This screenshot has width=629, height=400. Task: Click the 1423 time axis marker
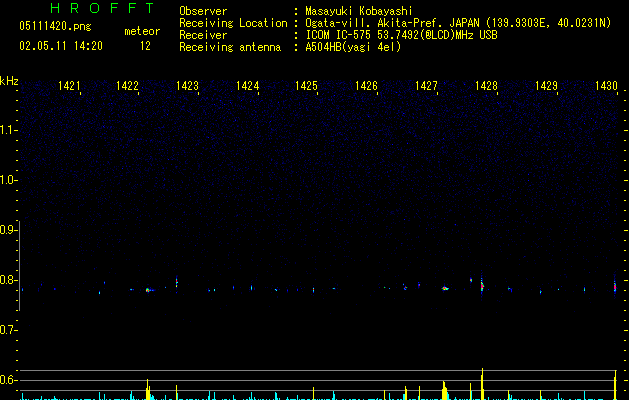point(187,86)
